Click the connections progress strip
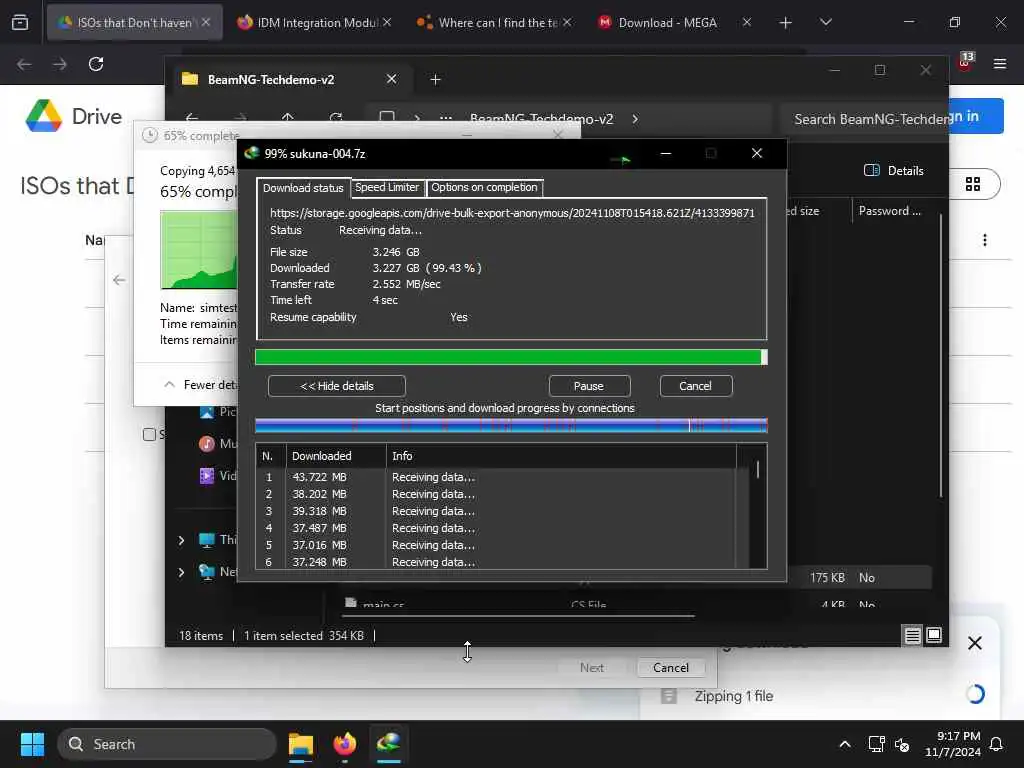The height and width of the screenshot is (768, 1024). click(x=511, y=426)
